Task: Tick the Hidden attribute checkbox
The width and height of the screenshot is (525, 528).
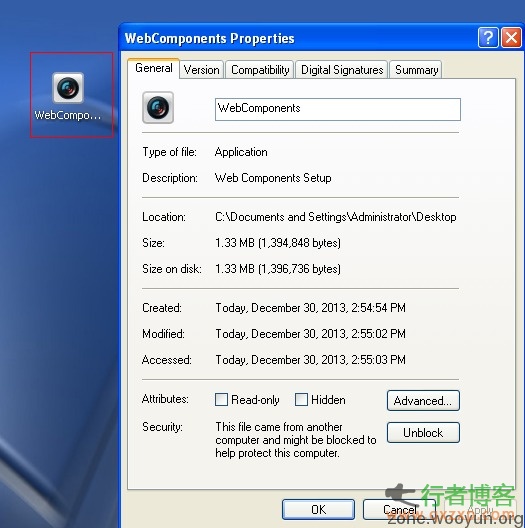Action: [301, 400]
